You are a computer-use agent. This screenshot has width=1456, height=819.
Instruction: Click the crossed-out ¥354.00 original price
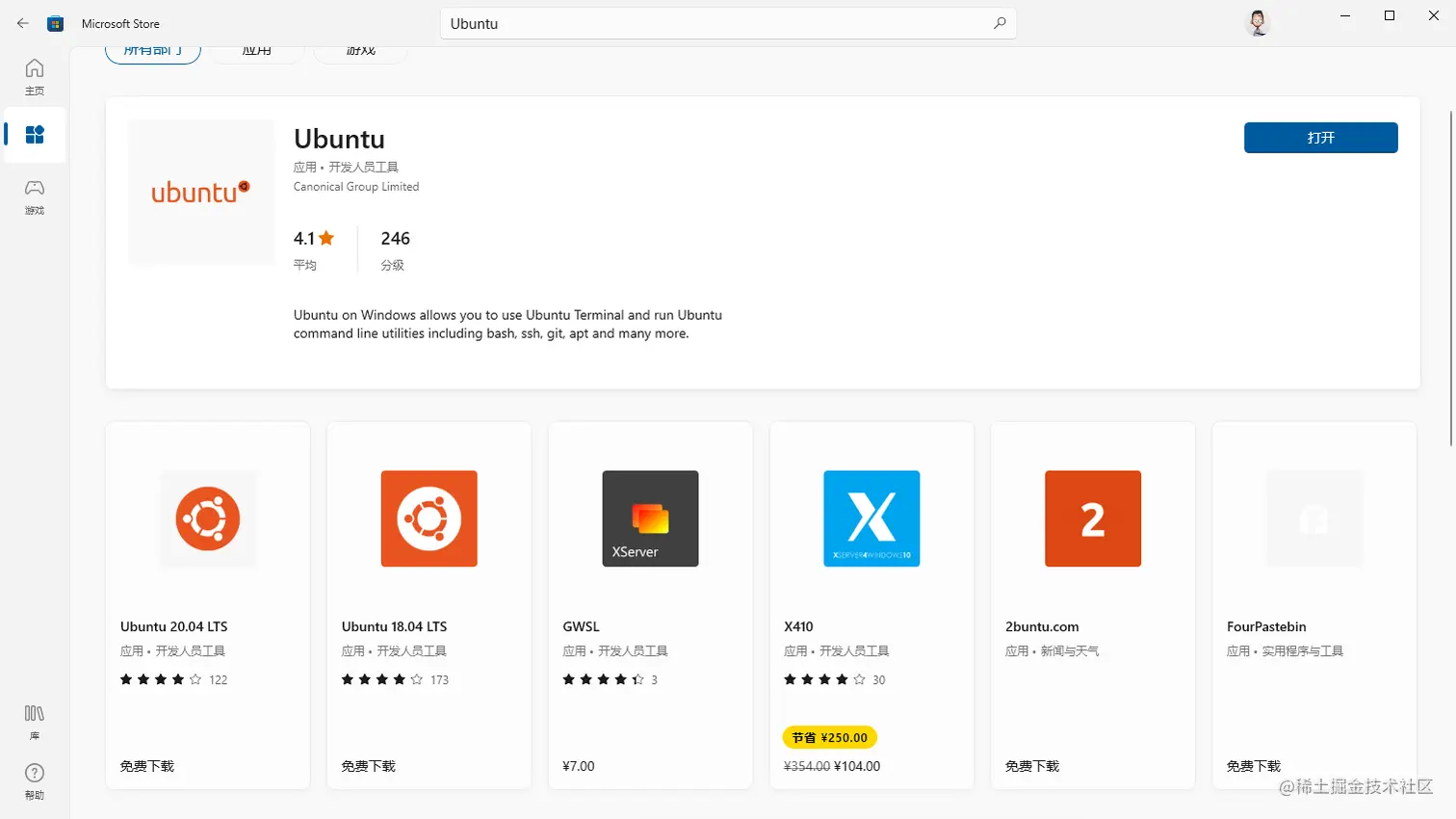click(807, 766)
